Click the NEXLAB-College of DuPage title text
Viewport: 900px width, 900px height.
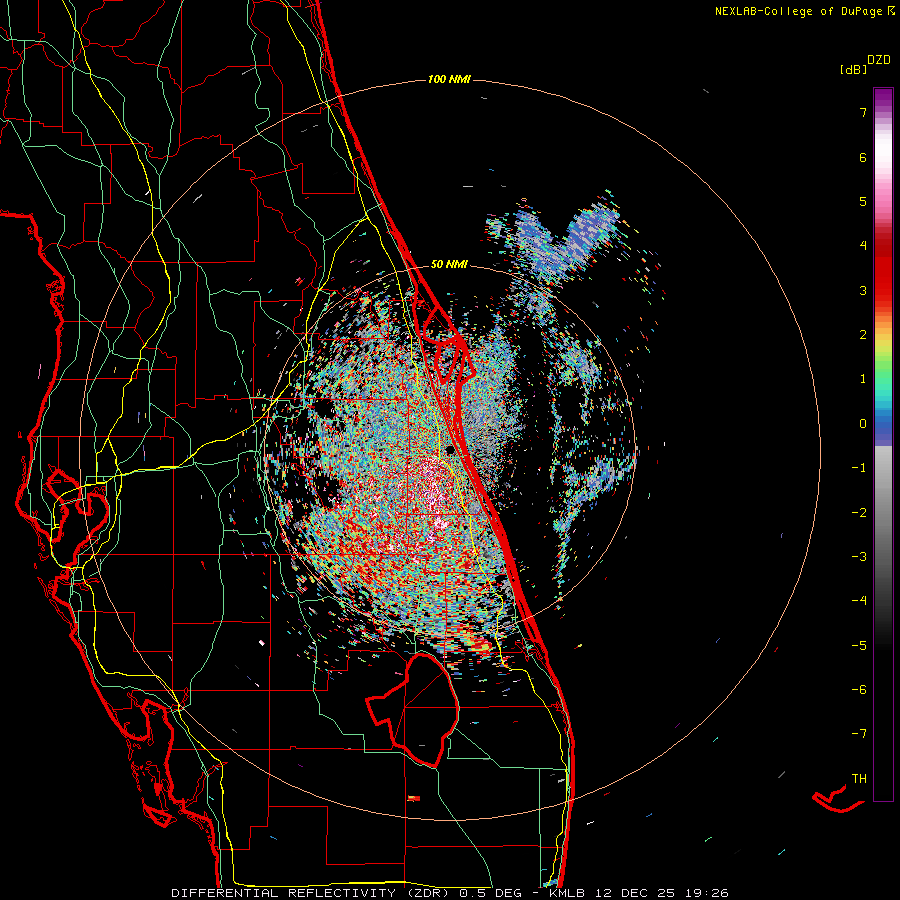tap(799, 11)
